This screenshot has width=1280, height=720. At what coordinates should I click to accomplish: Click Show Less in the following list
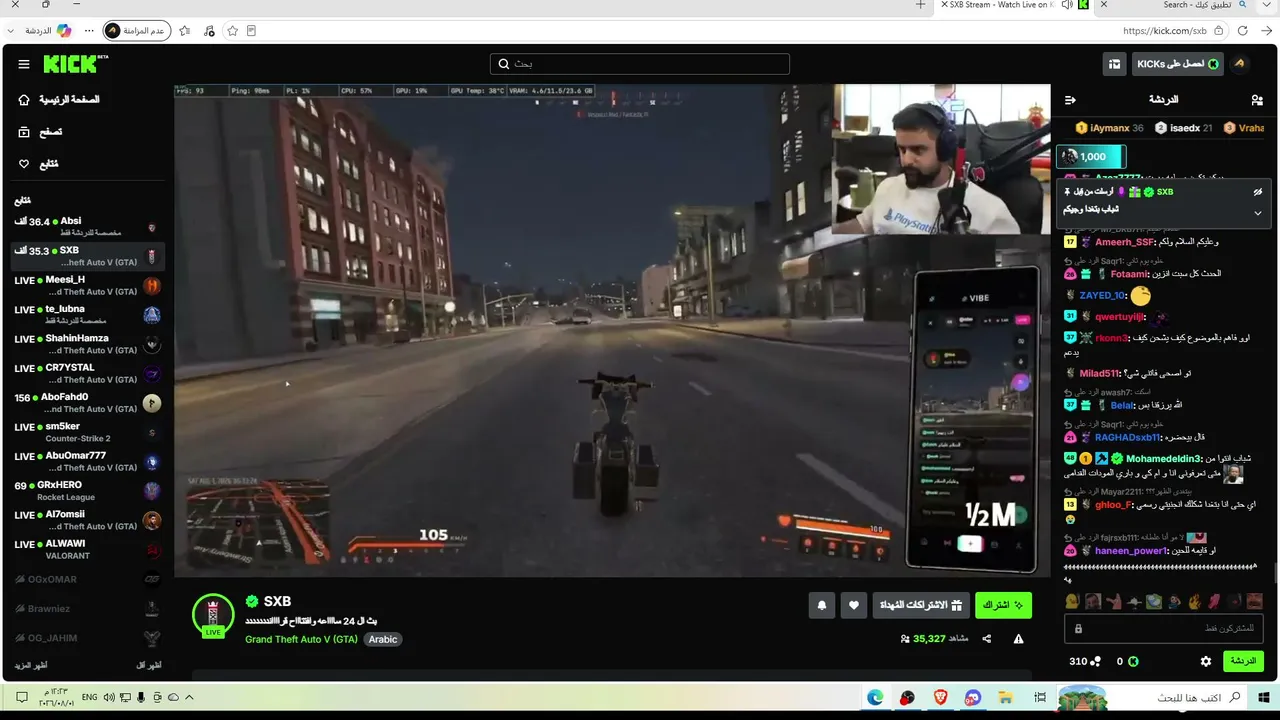tap(149, 665)
